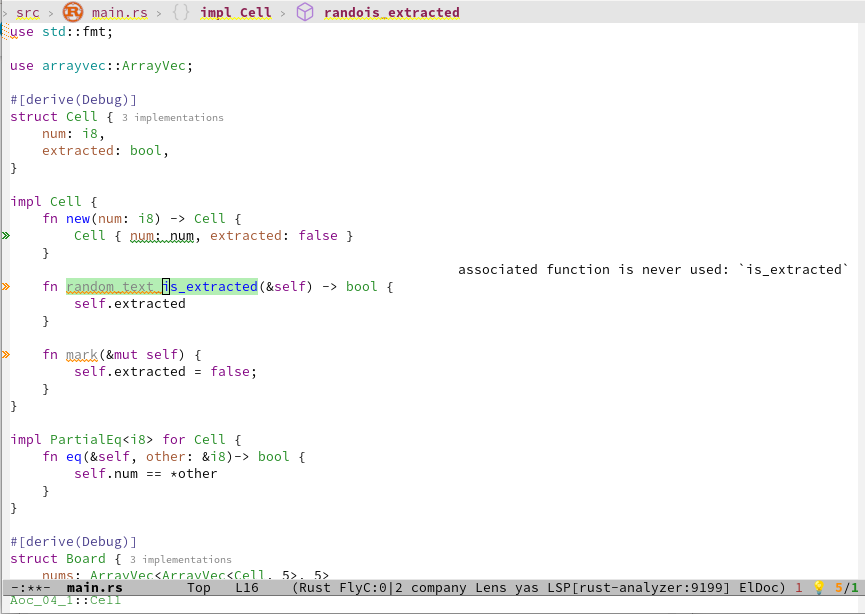Click the '3 implementations' lens after struct Cell
The width and height of the screenshot is (865, 614).
click(x=173, y=118)
